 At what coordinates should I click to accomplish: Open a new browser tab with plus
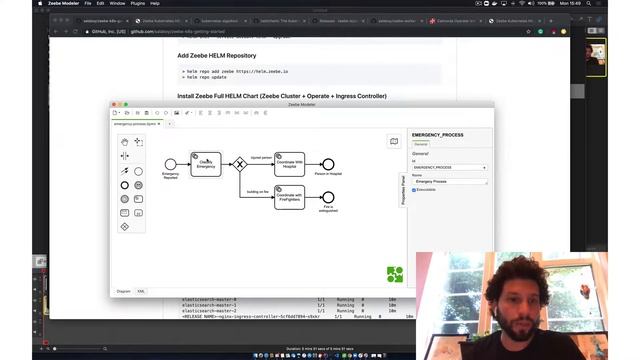[x=551, y=21]
